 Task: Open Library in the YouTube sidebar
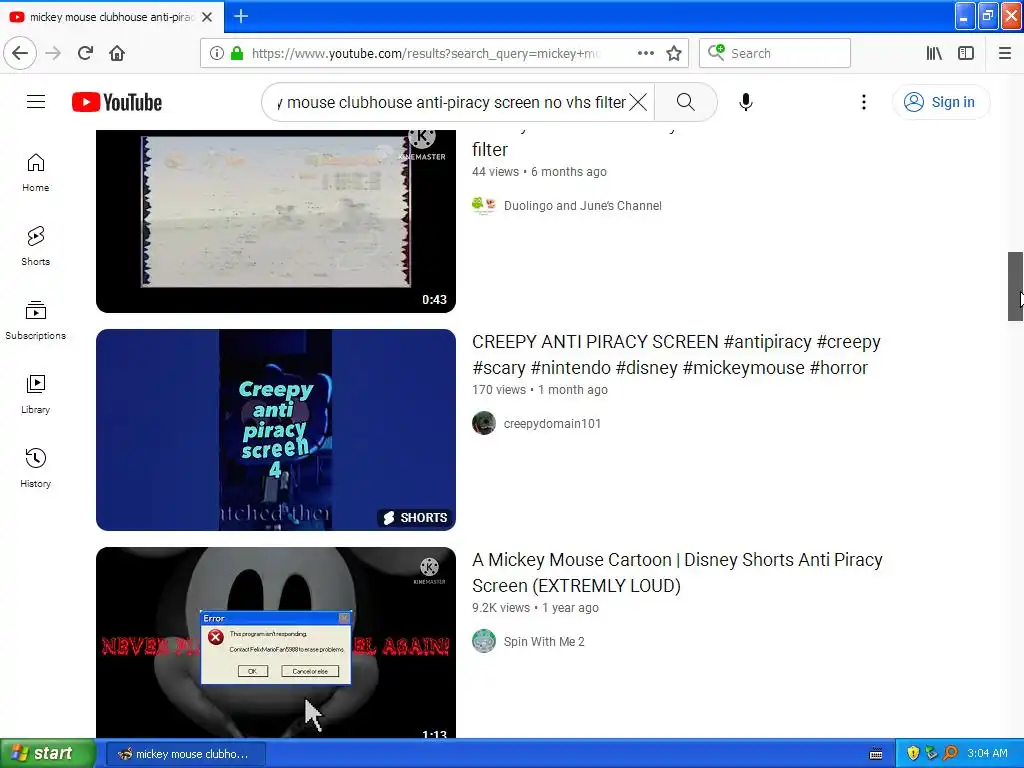tap(36, 395)
